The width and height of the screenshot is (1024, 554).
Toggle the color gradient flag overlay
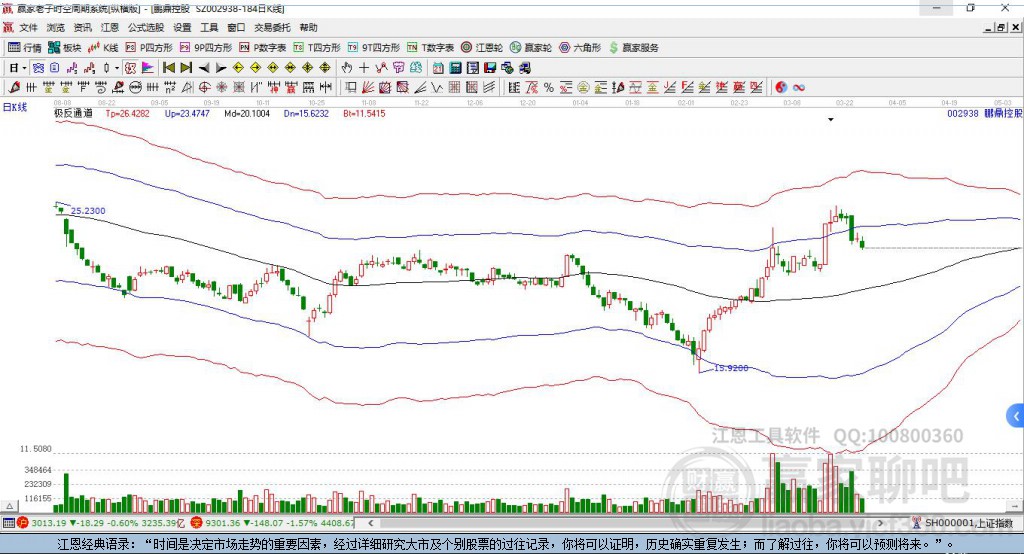[148, 67]
